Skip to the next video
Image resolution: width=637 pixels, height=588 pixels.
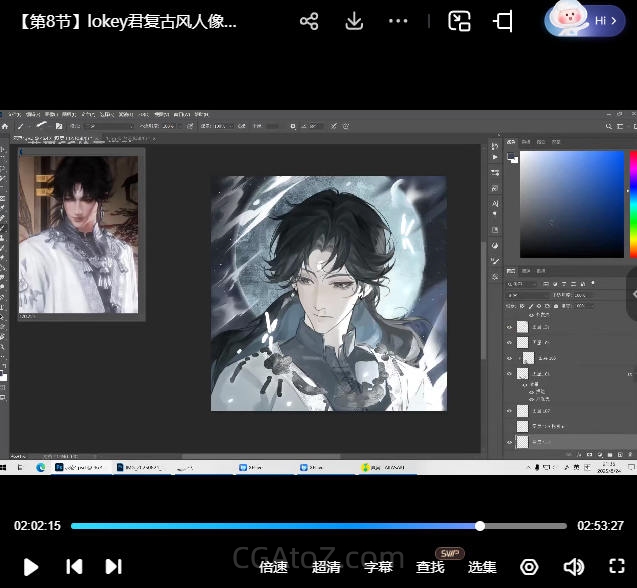113,566
